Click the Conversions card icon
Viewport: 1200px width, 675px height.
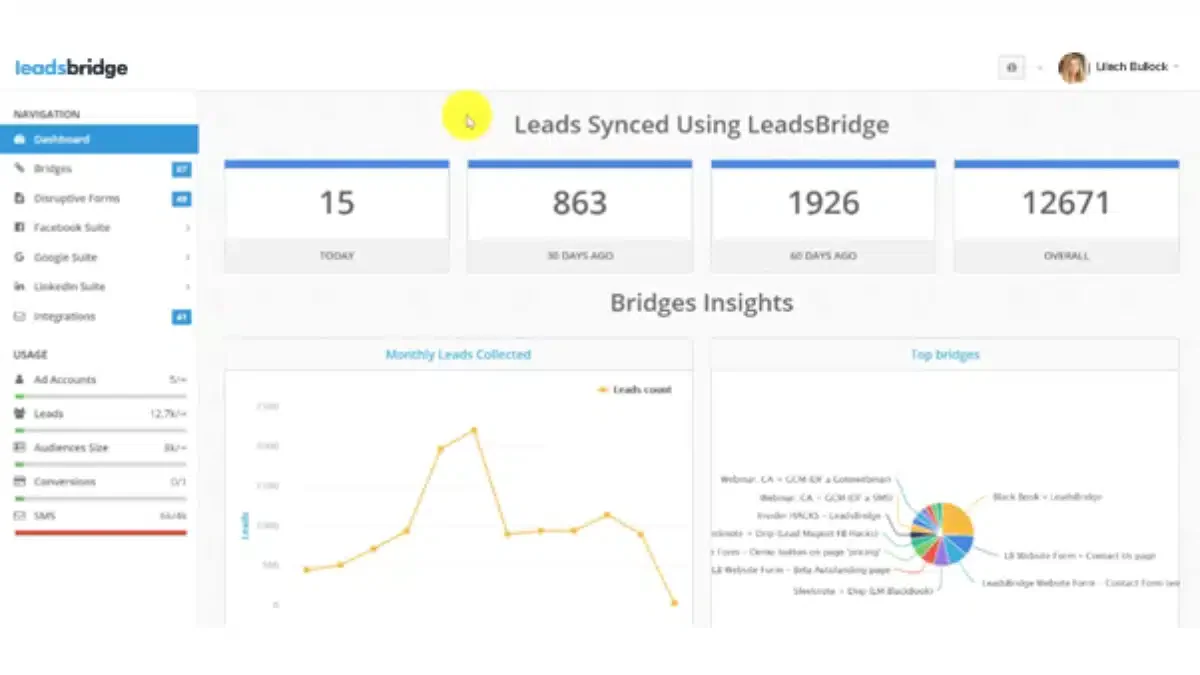(x=19, y=481)
